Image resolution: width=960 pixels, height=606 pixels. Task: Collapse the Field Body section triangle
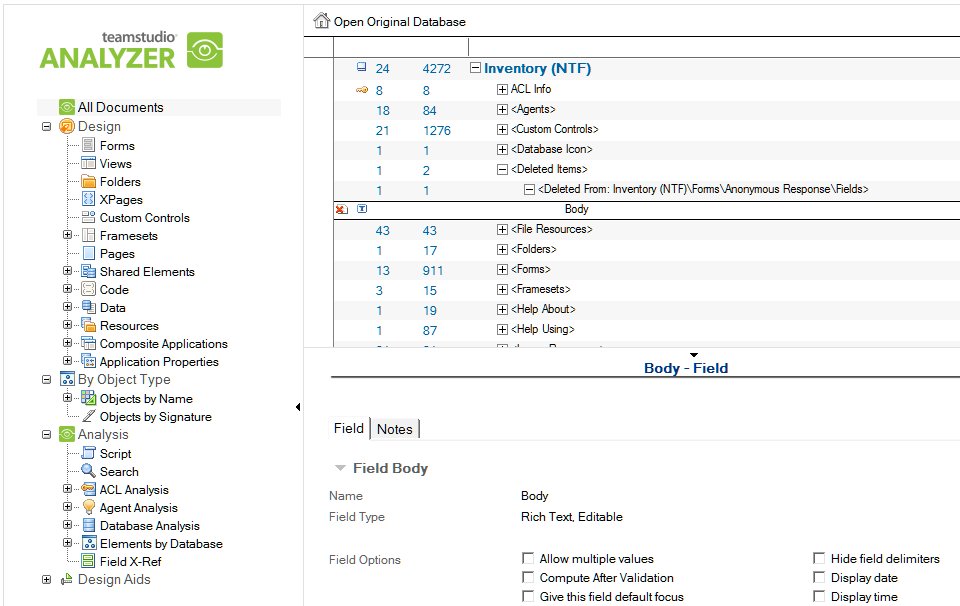click(x=340, y=468)
